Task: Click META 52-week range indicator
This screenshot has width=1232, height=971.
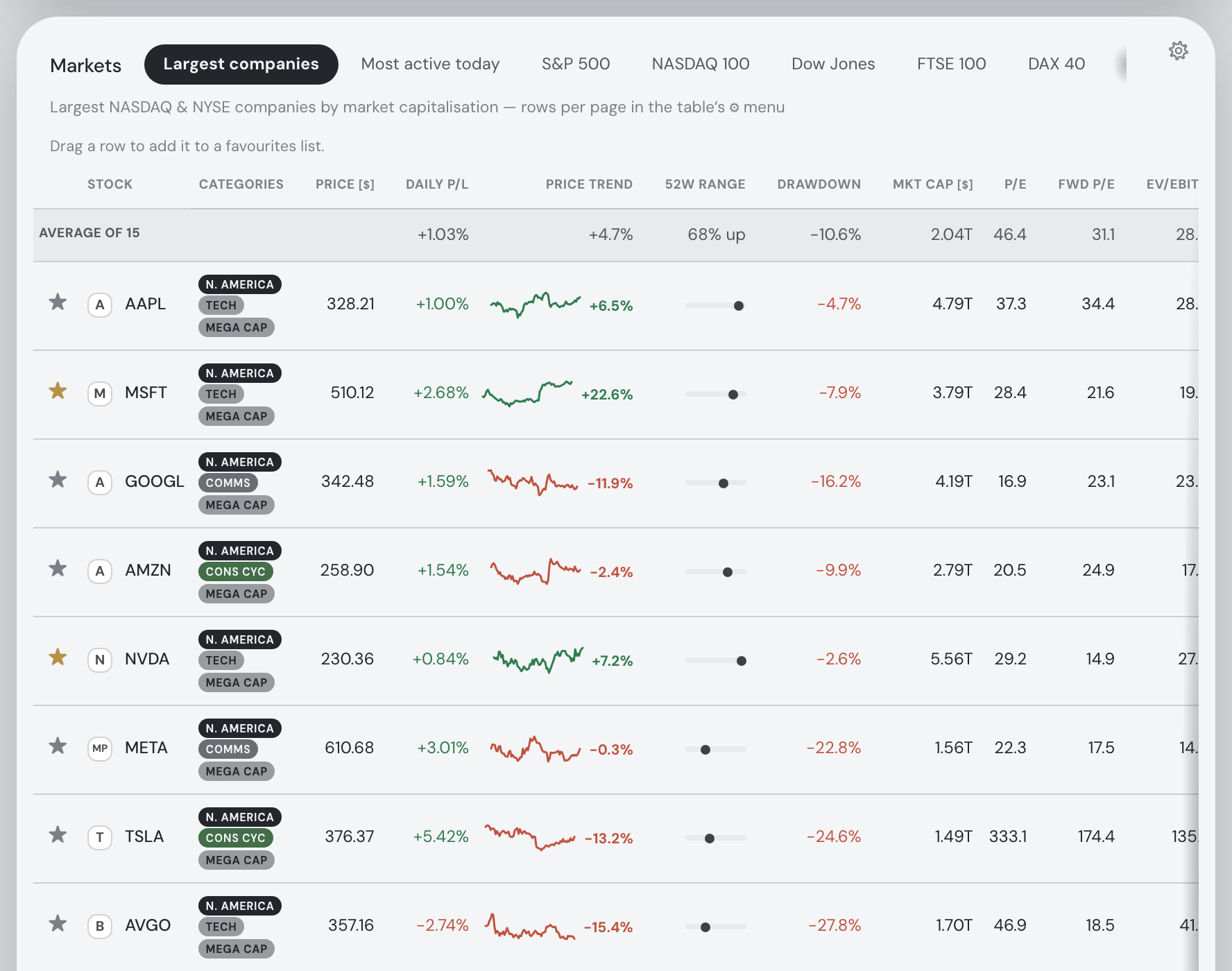Action: pos(715,749)
